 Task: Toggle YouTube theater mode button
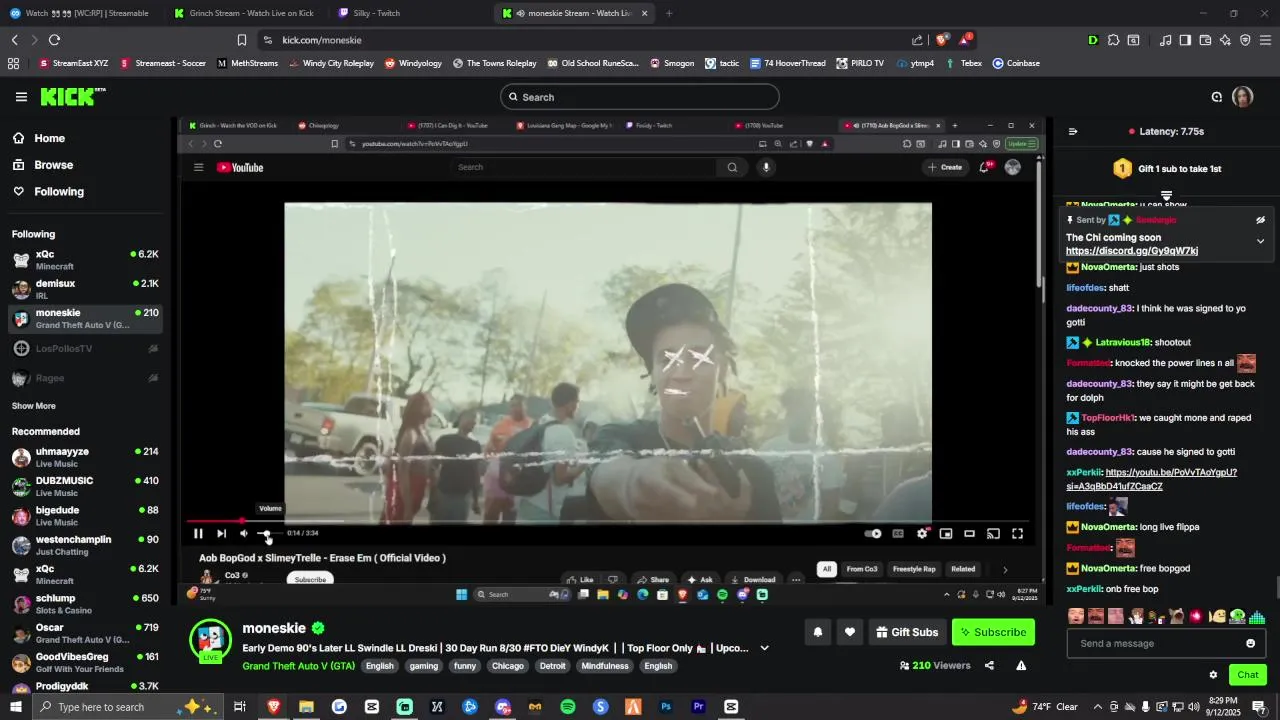click(x=969, y=533)
